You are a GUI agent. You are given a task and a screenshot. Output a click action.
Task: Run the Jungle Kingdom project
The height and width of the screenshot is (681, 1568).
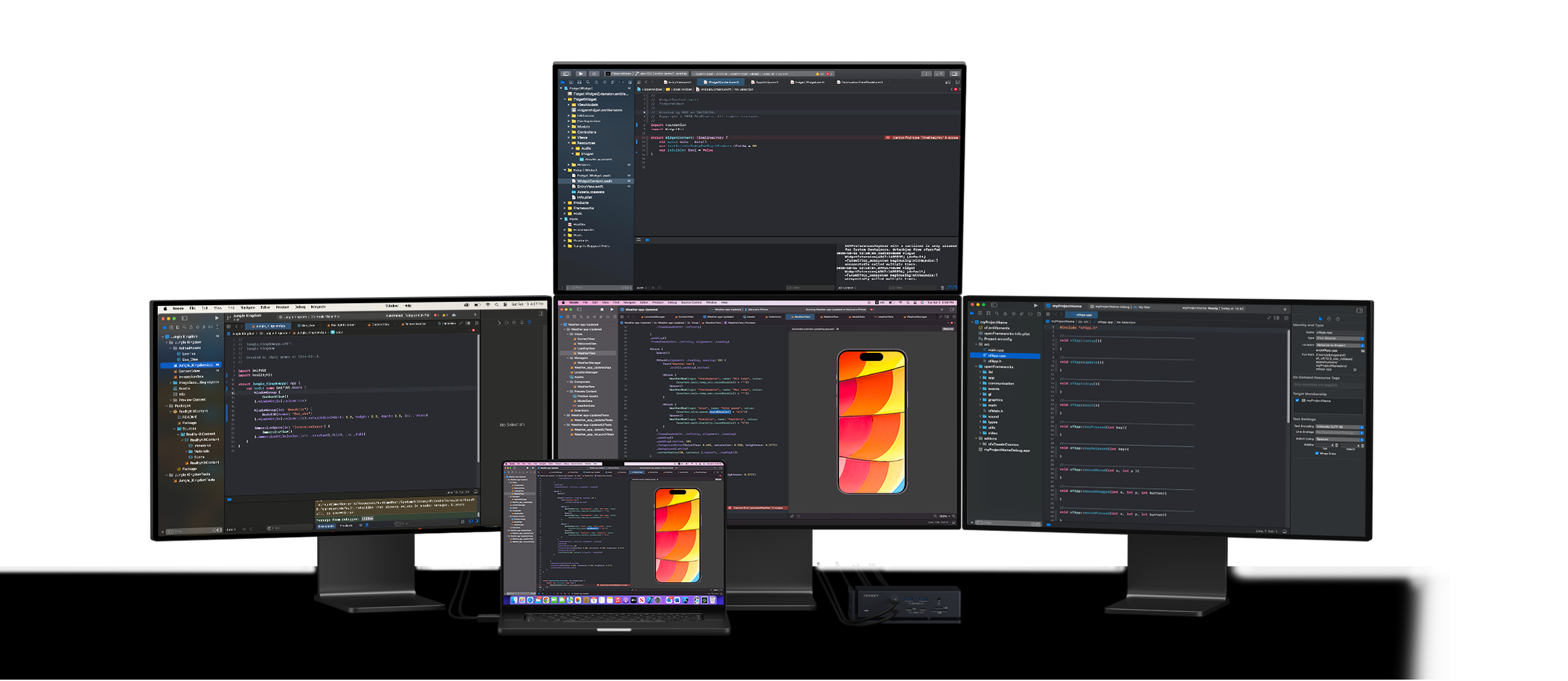[x=216, y=318]
